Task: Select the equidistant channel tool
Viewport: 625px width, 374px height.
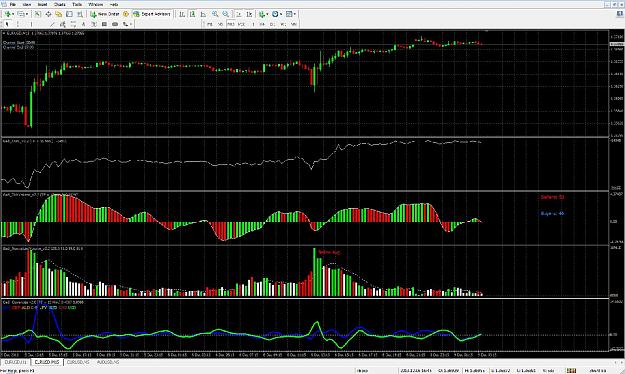Action: tap(63, 24)
